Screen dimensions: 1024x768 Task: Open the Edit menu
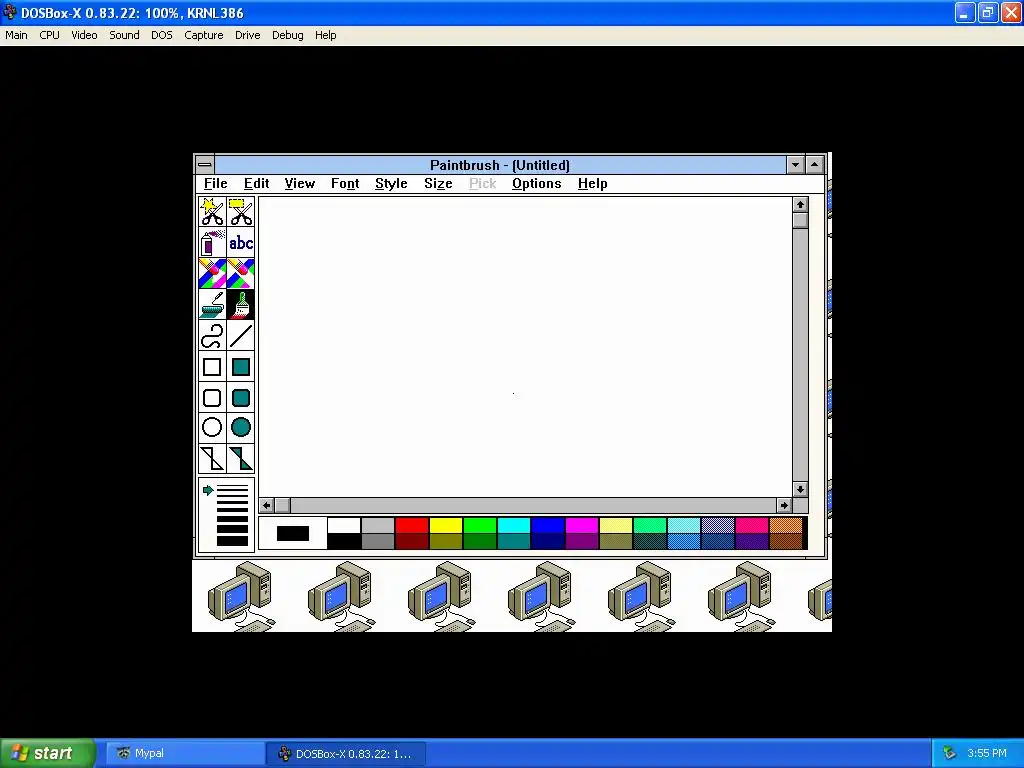(x=256, y=184)
